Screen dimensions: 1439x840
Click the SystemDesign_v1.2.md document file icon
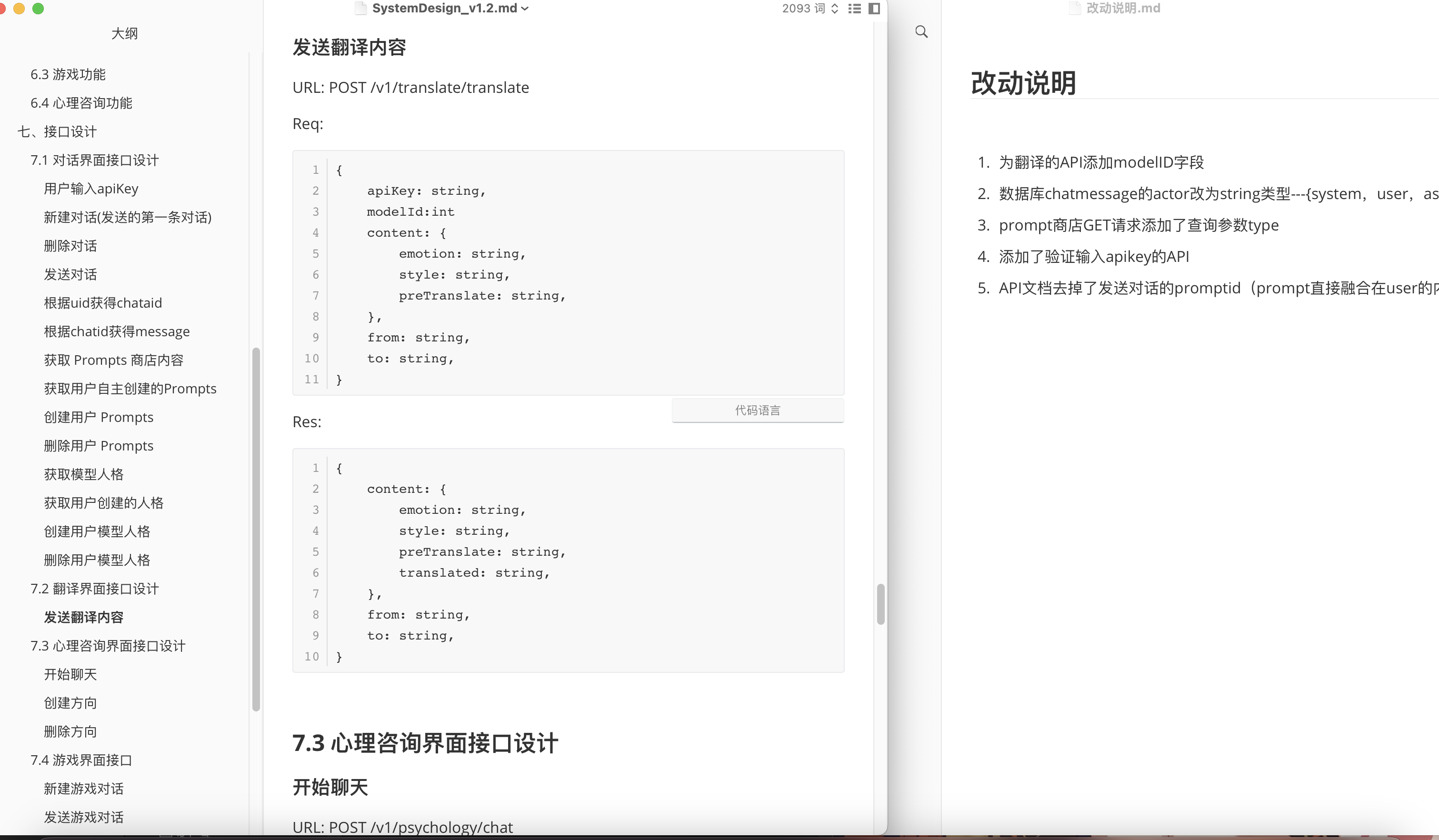tap(360, 9)
